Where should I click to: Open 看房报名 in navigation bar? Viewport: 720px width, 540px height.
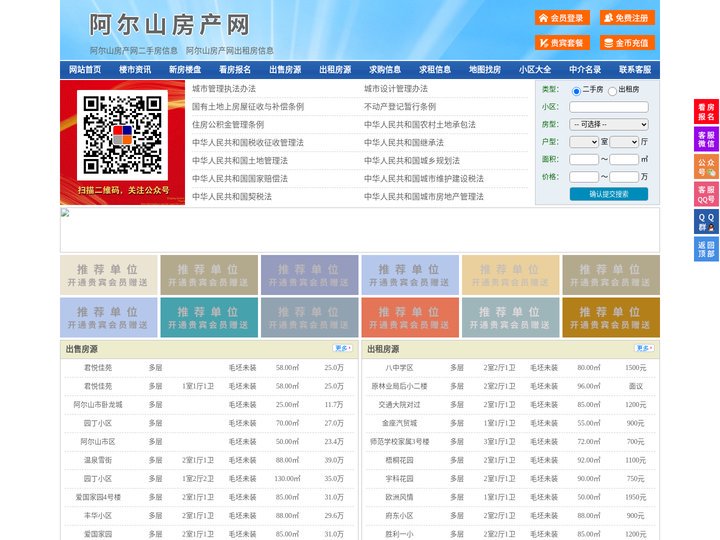(235, 70)
